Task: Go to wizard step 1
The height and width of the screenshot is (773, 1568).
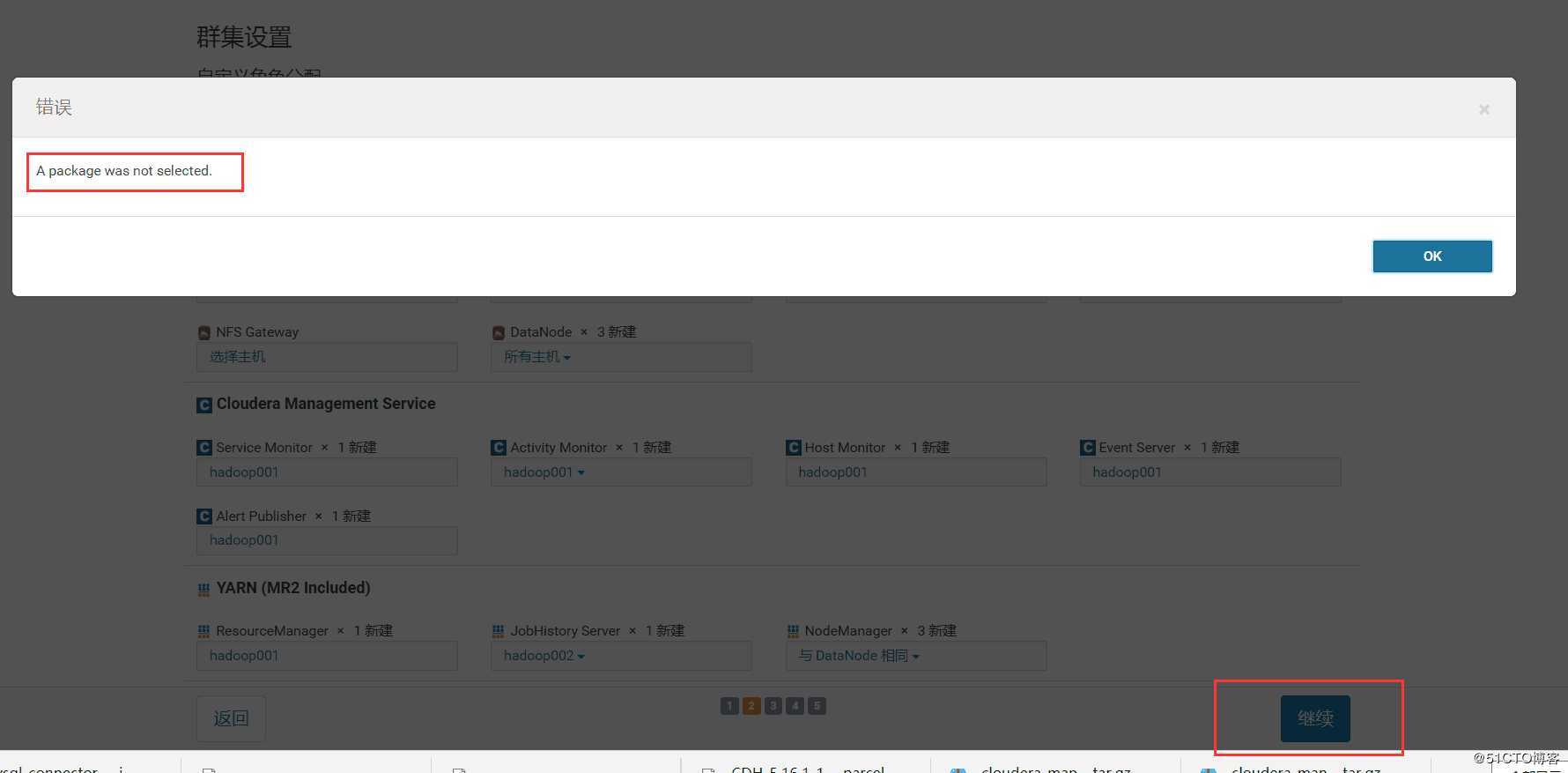Action: [729, 706]
